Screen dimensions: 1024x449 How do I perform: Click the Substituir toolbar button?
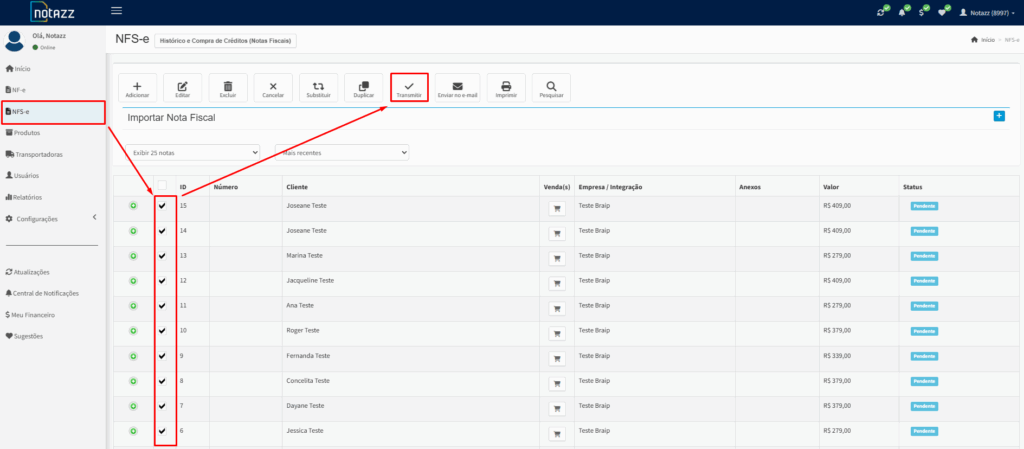(319, 88)
